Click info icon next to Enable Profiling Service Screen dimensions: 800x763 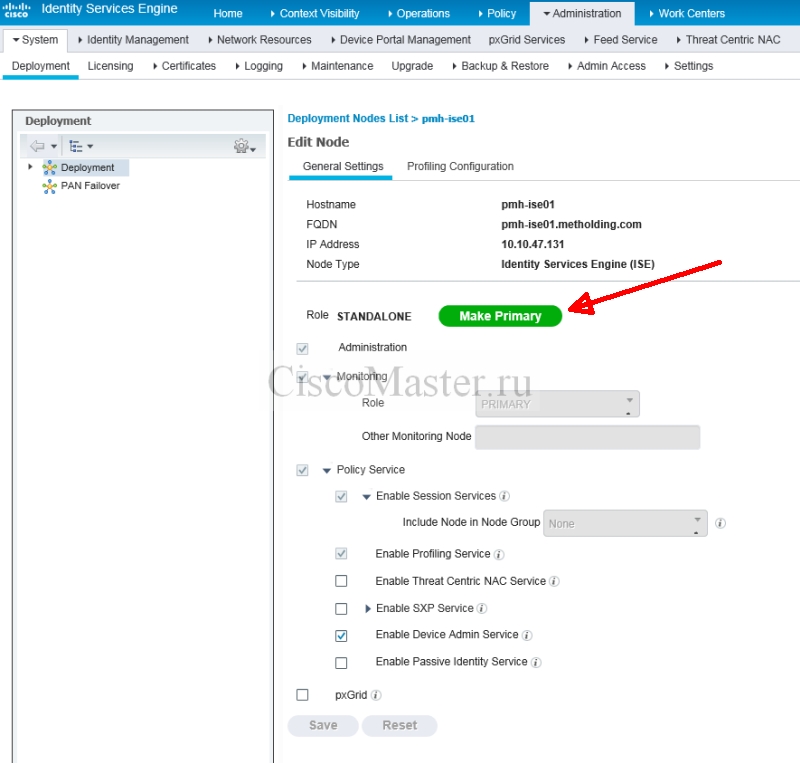pos(499,554)
